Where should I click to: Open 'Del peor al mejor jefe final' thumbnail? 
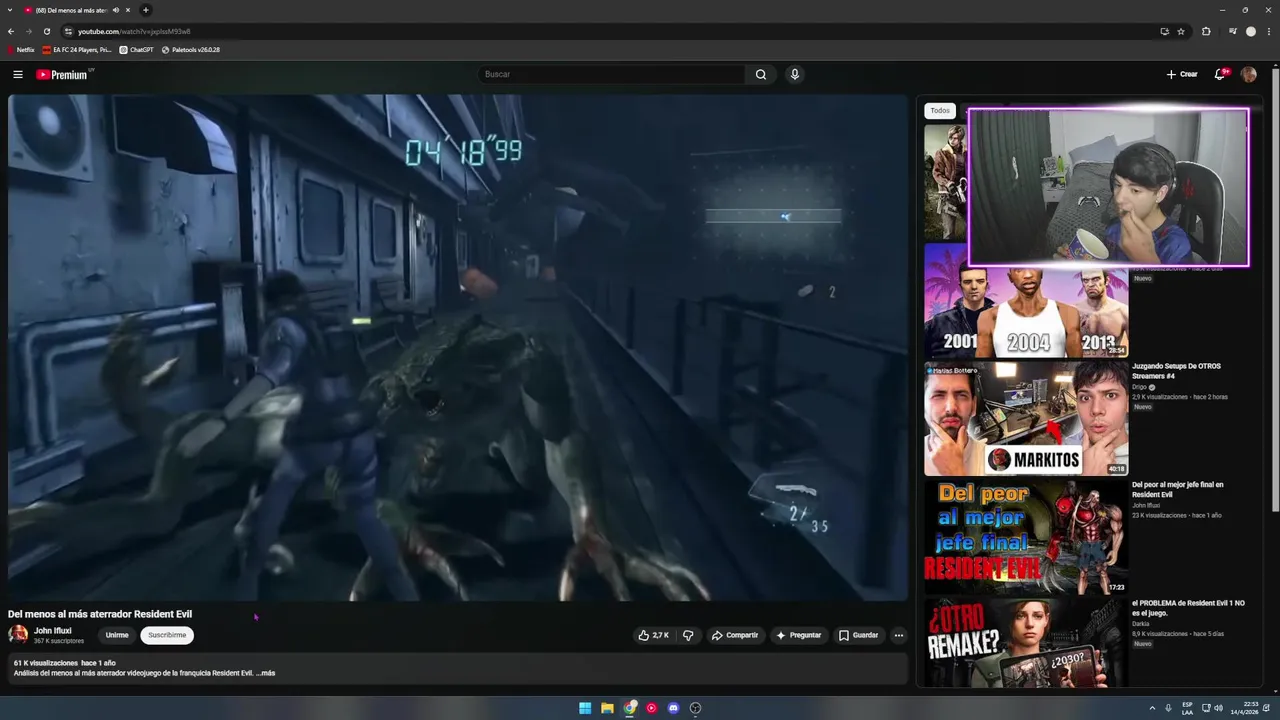1026,538
